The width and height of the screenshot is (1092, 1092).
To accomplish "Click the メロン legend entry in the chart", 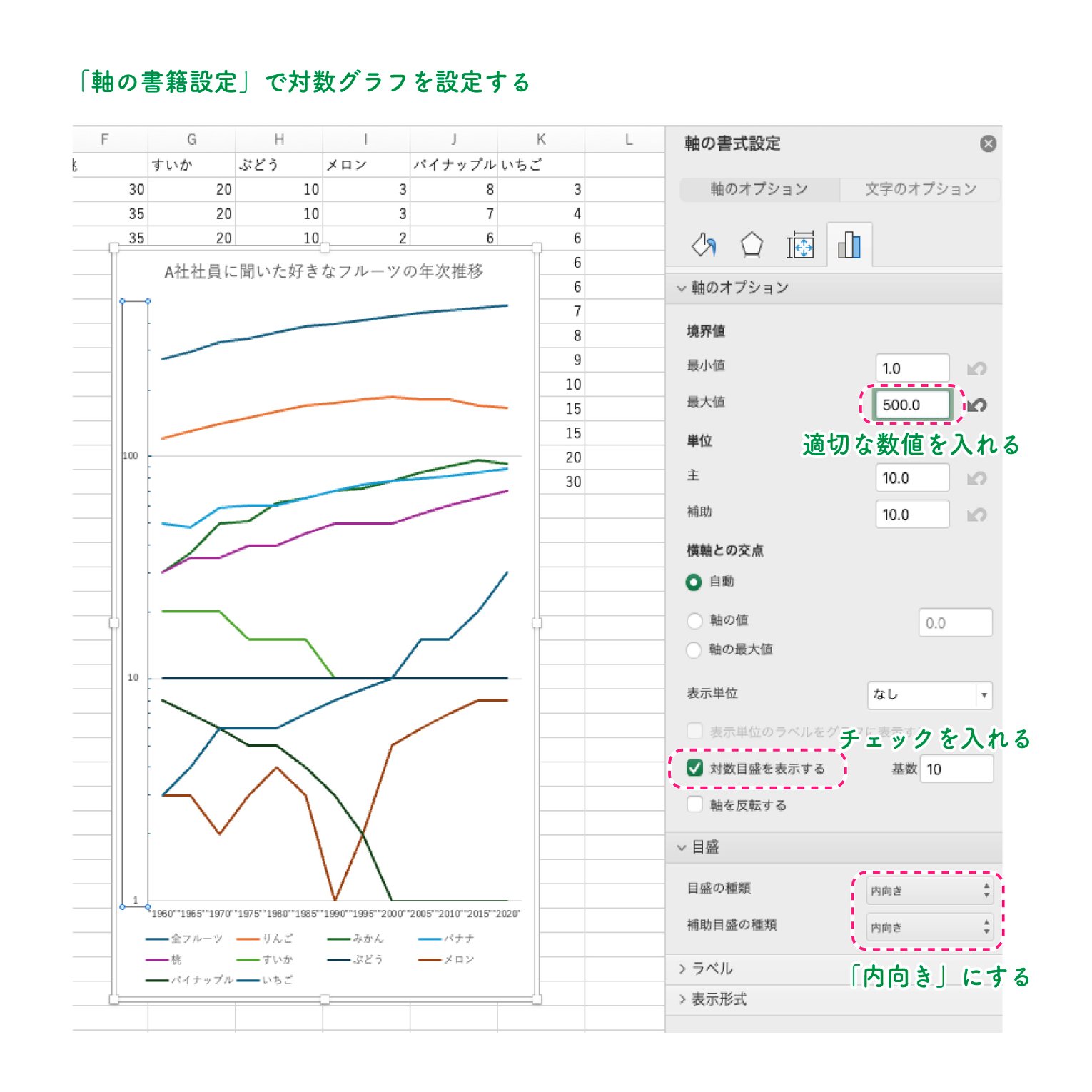I will point(446,959).
